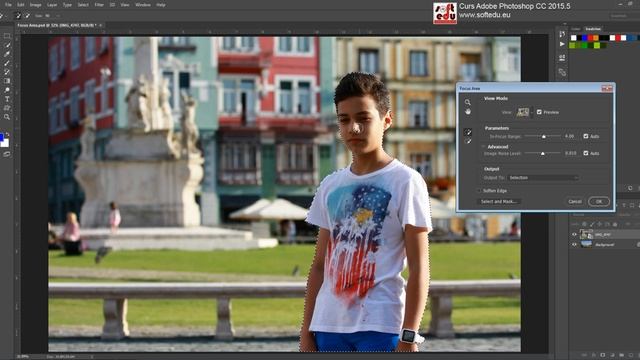Click the Select and Mask button
Viewport: 640px width, 360px height.
pos(498,202)
